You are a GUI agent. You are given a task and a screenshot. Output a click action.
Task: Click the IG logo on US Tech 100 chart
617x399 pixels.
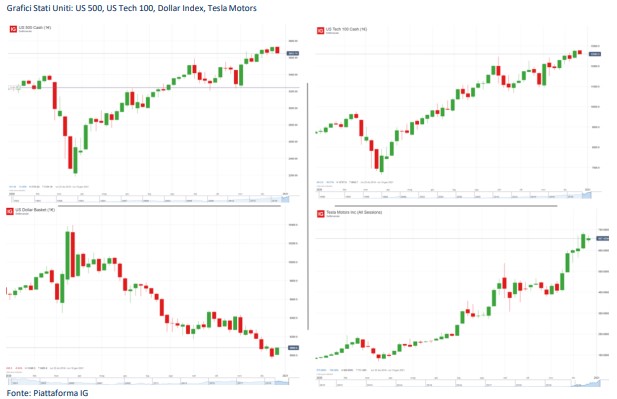[x=320, y=30]
